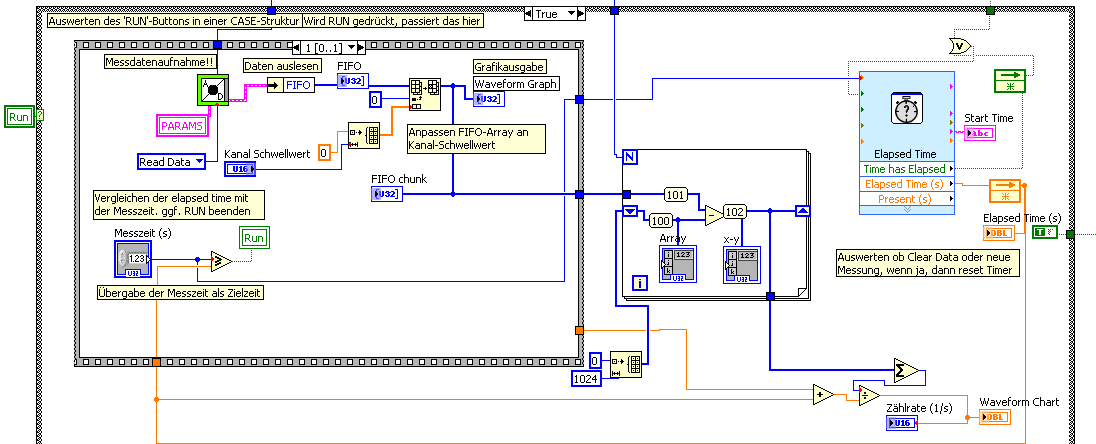Select Initialize Array node near Kanal Schwellwert
1096x444 pixels.
coord(364,136)
